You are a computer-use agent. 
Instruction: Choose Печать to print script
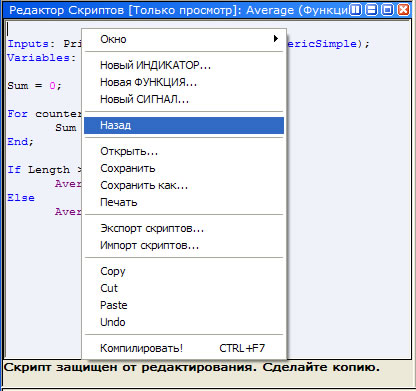point(184,202)
